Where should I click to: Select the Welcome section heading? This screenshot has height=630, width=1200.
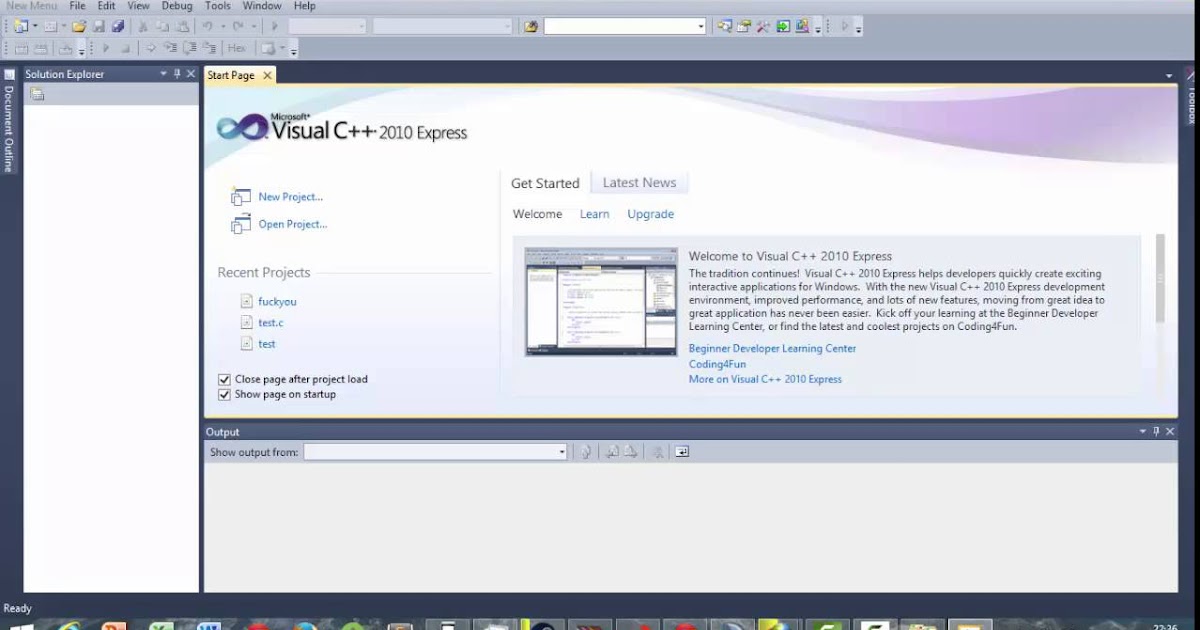[537, 214]
